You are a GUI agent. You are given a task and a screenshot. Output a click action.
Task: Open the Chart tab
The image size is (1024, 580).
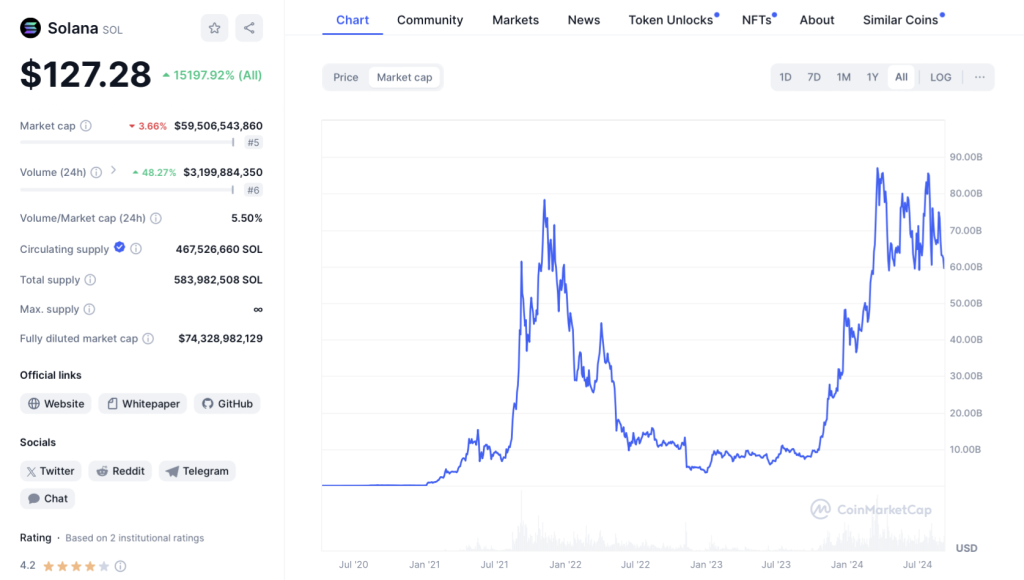(x=353, y=20)
